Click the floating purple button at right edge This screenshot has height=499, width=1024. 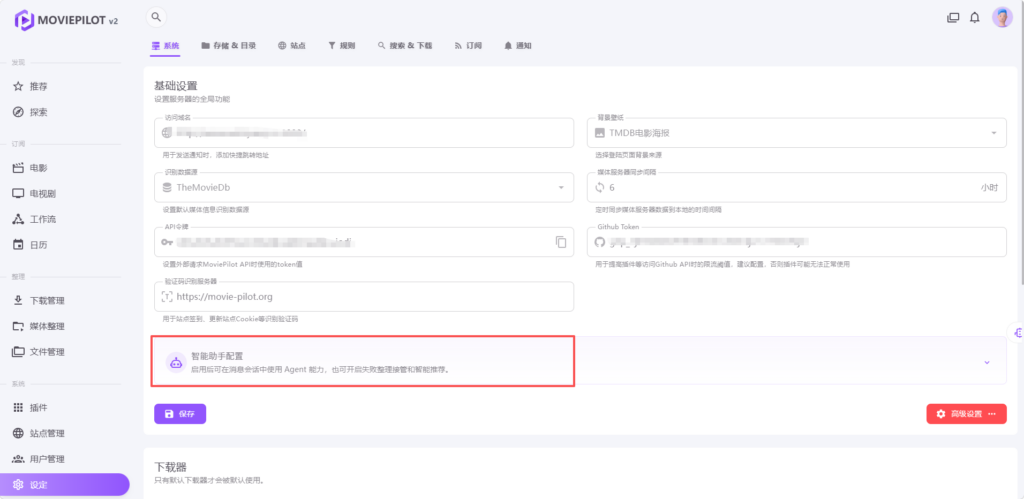coord(1017,332)
